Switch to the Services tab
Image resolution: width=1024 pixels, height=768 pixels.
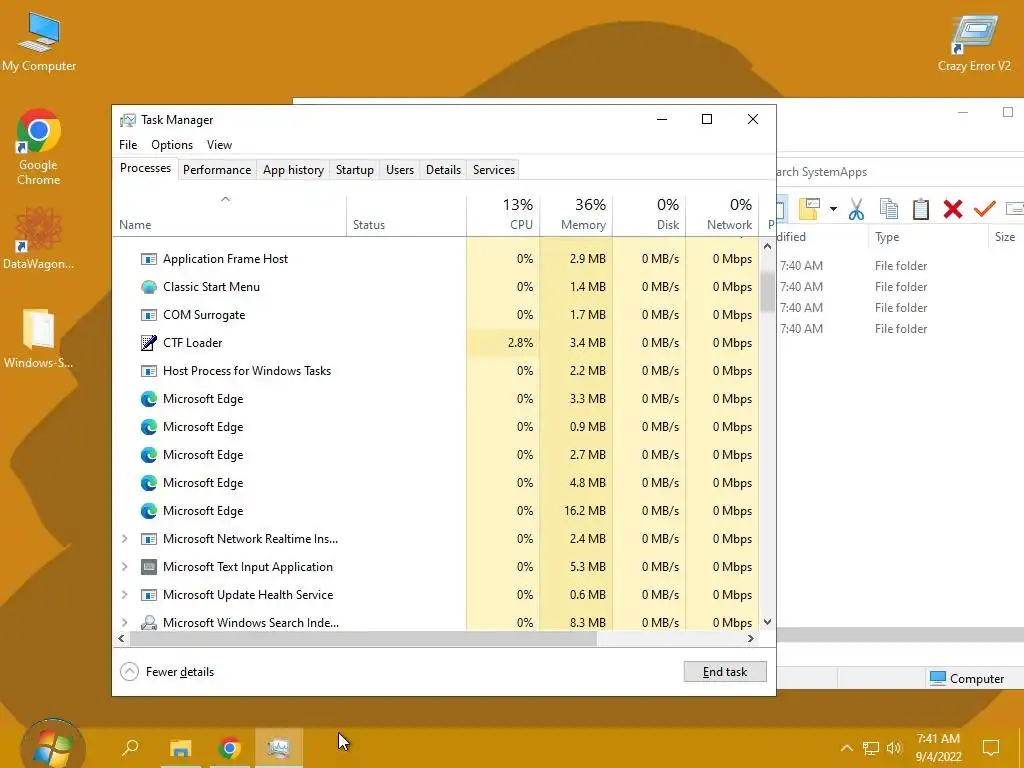click(494, 170)
